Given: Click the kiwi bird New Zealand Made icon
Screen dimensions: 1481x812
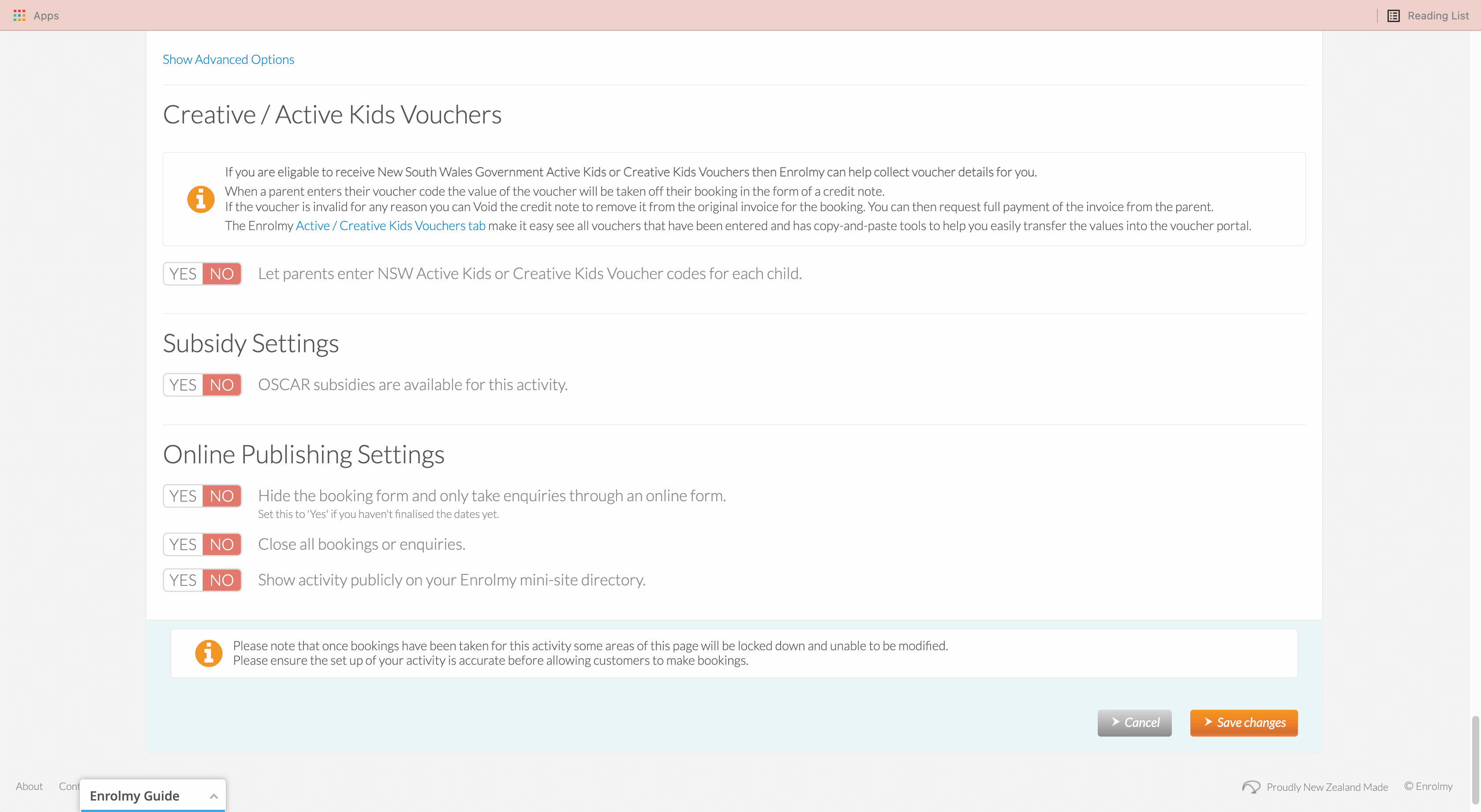Looking at the screenshot, I should pos(1251,787).
